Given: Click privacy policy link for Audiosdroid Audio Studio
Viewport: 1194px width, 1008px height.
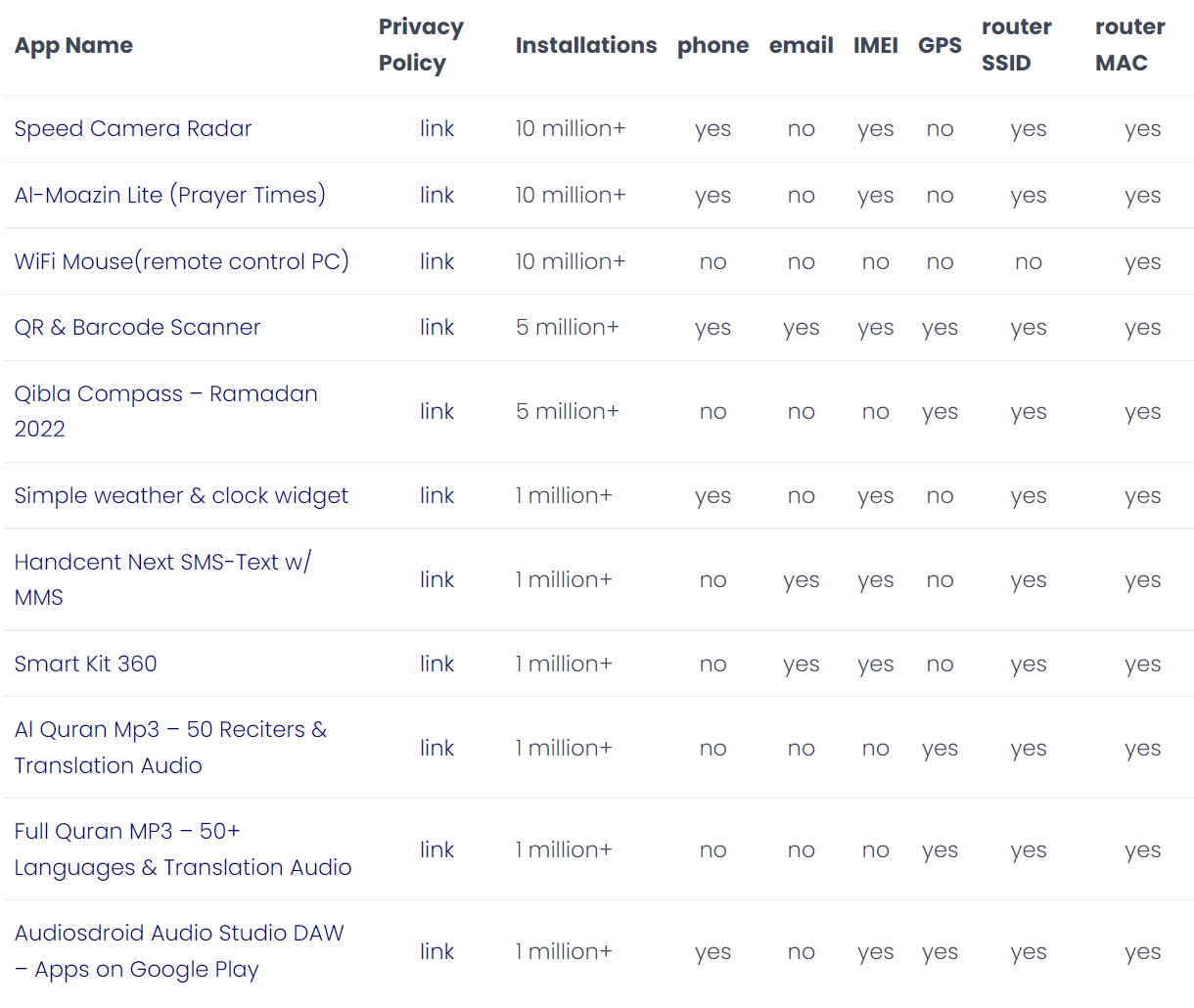Looking at the screenshot, I should click(x=436, y=952).
